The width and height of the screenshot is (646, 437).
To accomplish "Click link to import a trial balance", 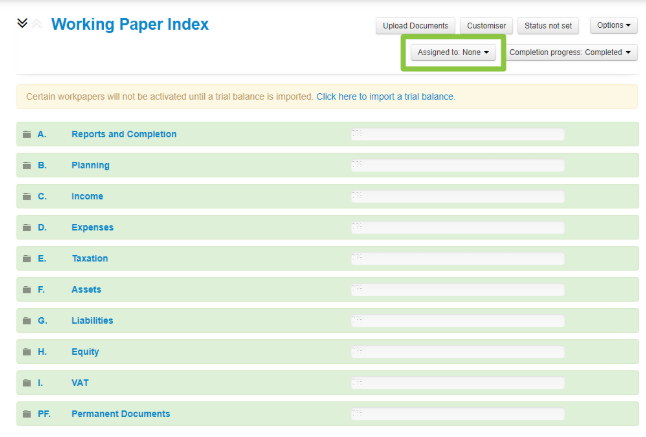I will (x=385, y=97).
